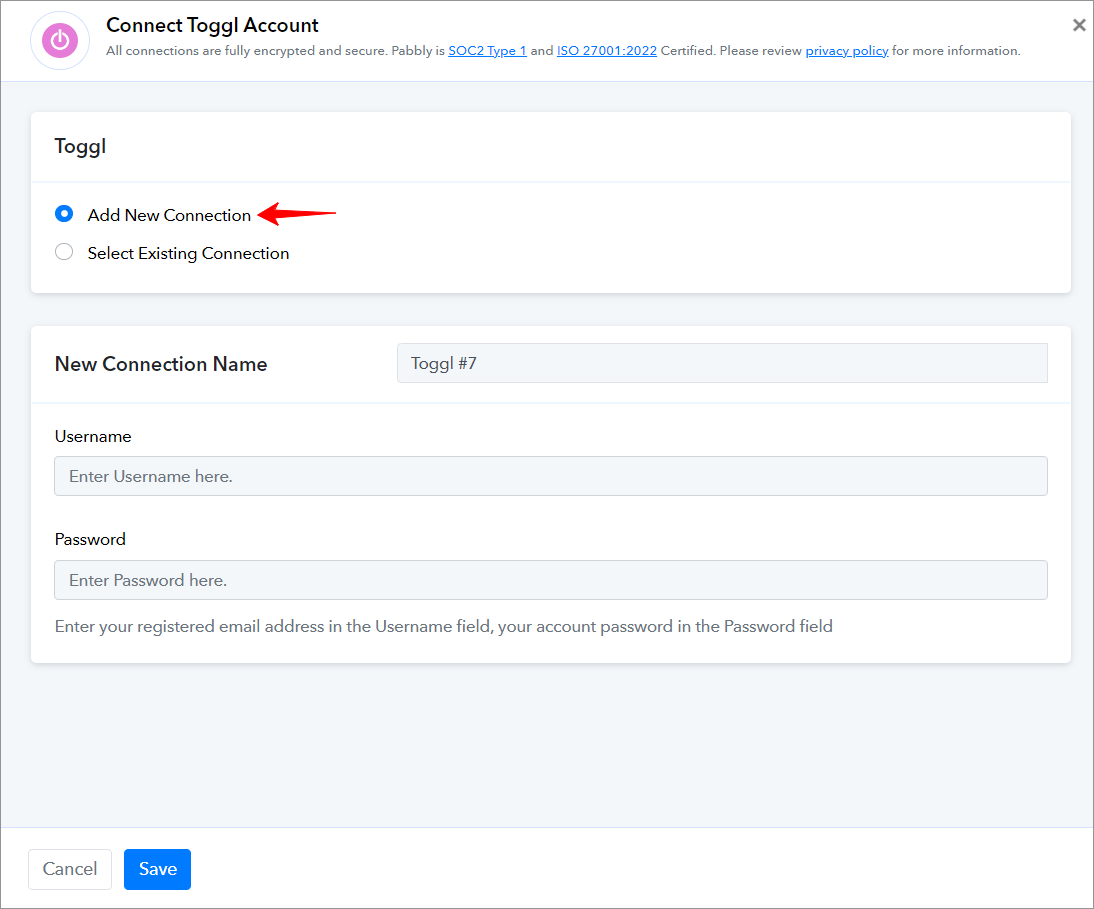Image resolution: width=1094 pixels, height=909 pixels.
Task: Open the ISO 27001:2022 certification link
Action: pyautogui.click(x=606, y=51)
